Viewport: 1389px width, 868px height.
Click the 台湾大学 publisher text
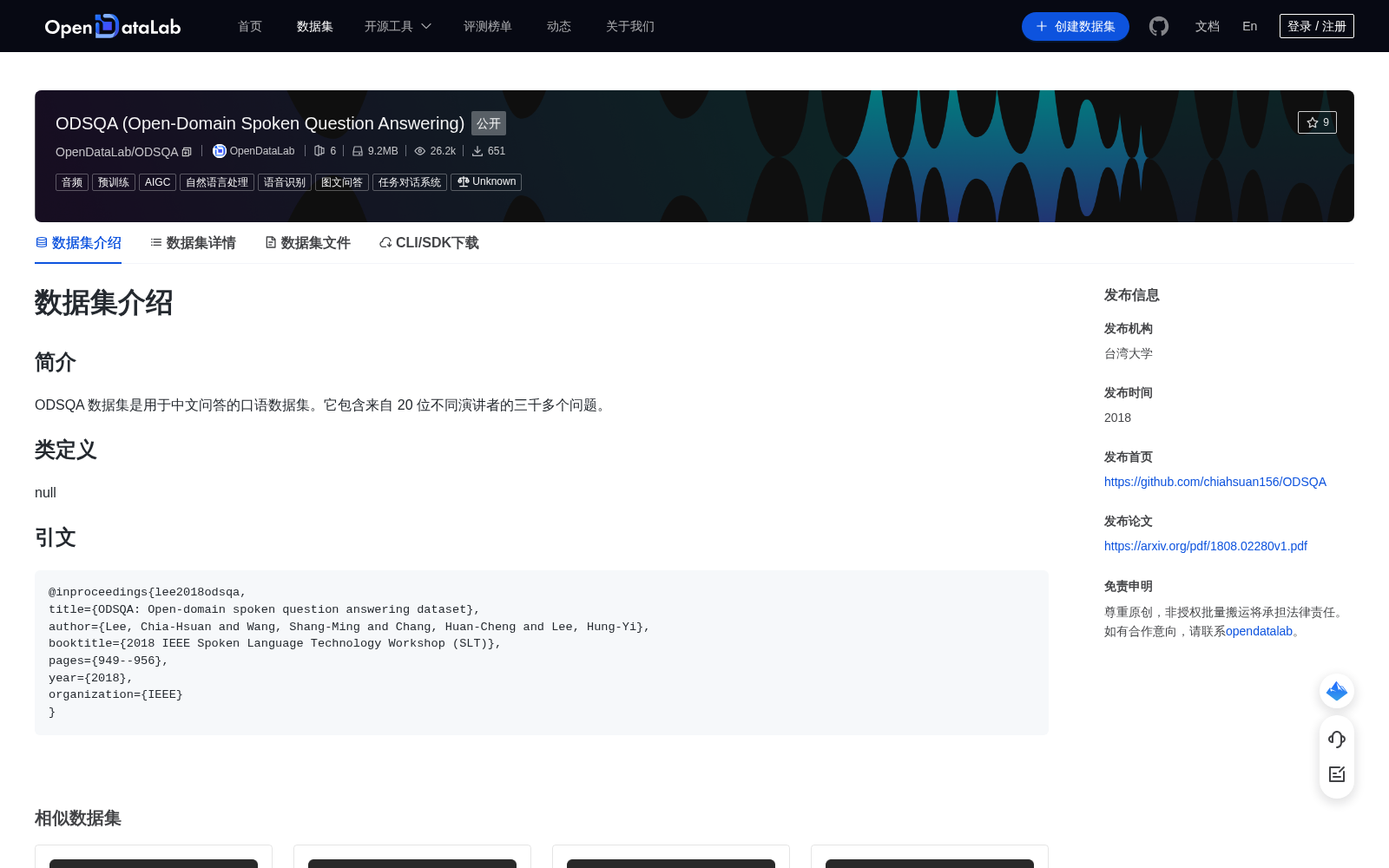point(1129,353)
